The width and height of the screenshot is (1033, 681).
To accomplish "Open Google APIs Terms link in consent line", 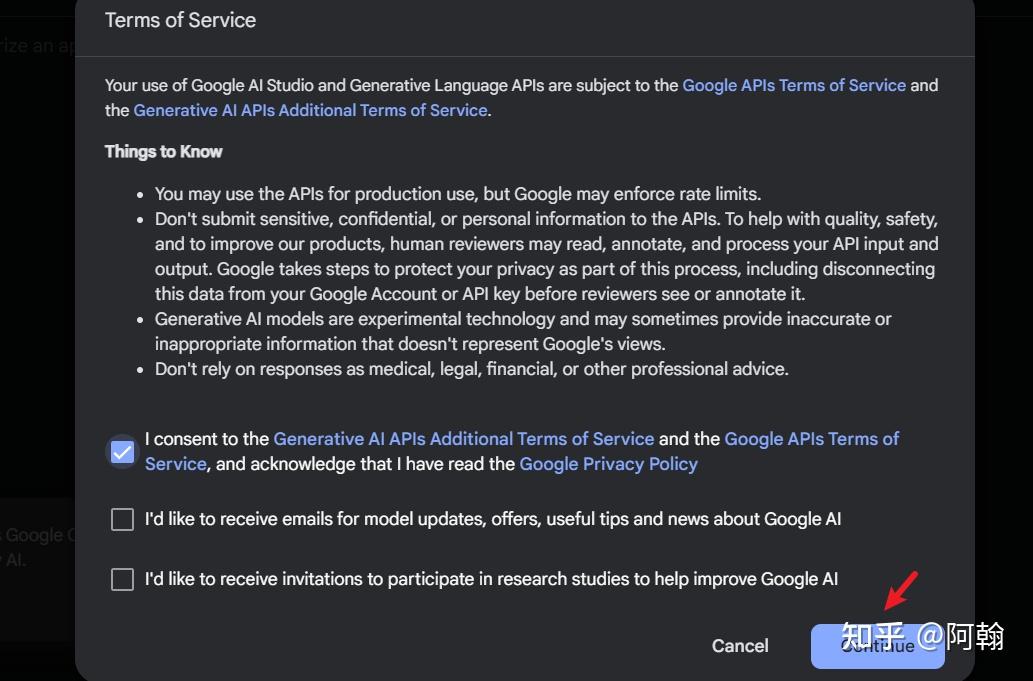I will click(811, 439).
